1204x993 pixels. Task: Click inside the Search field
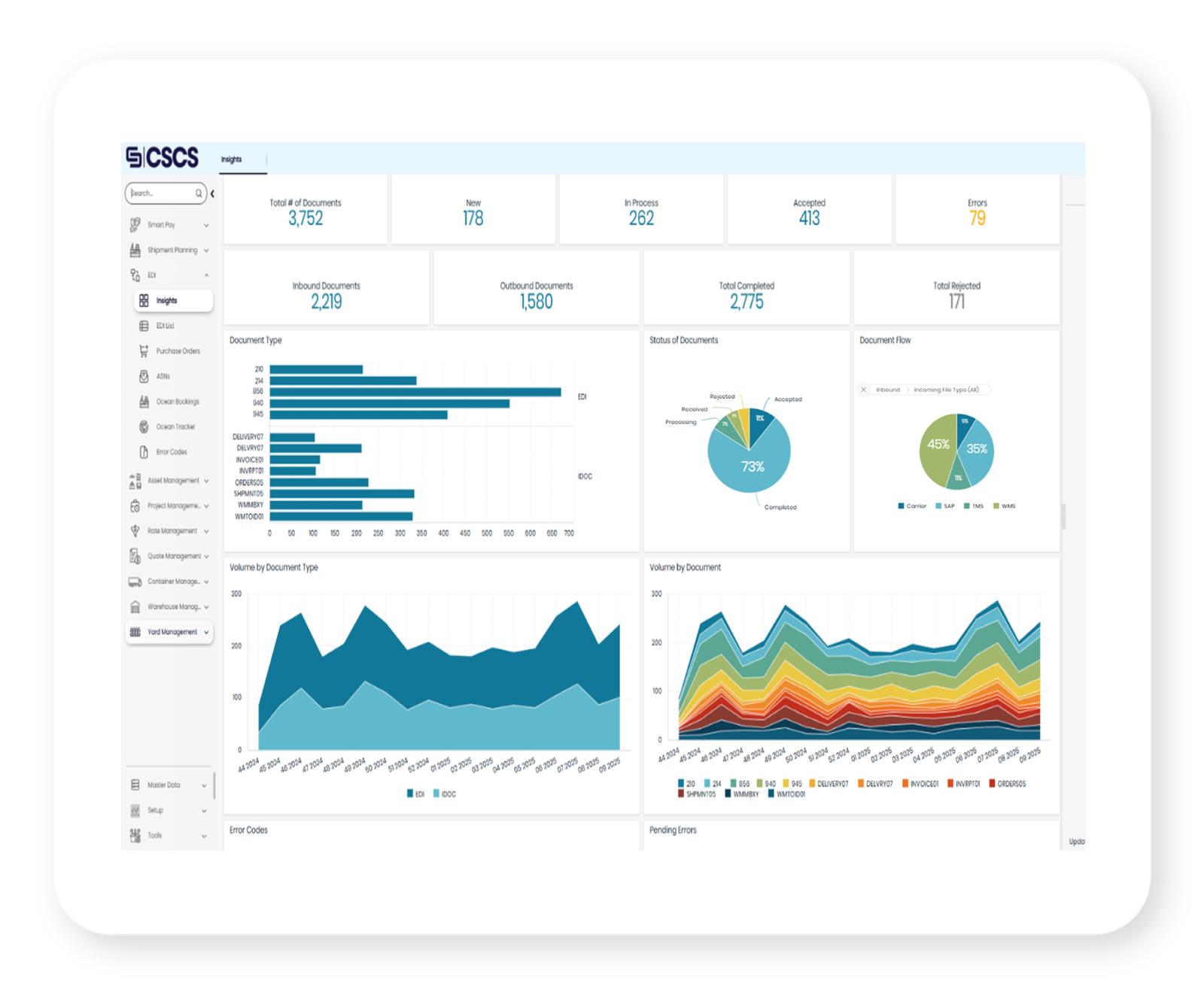pyautogui.click(x=158, y=193)
